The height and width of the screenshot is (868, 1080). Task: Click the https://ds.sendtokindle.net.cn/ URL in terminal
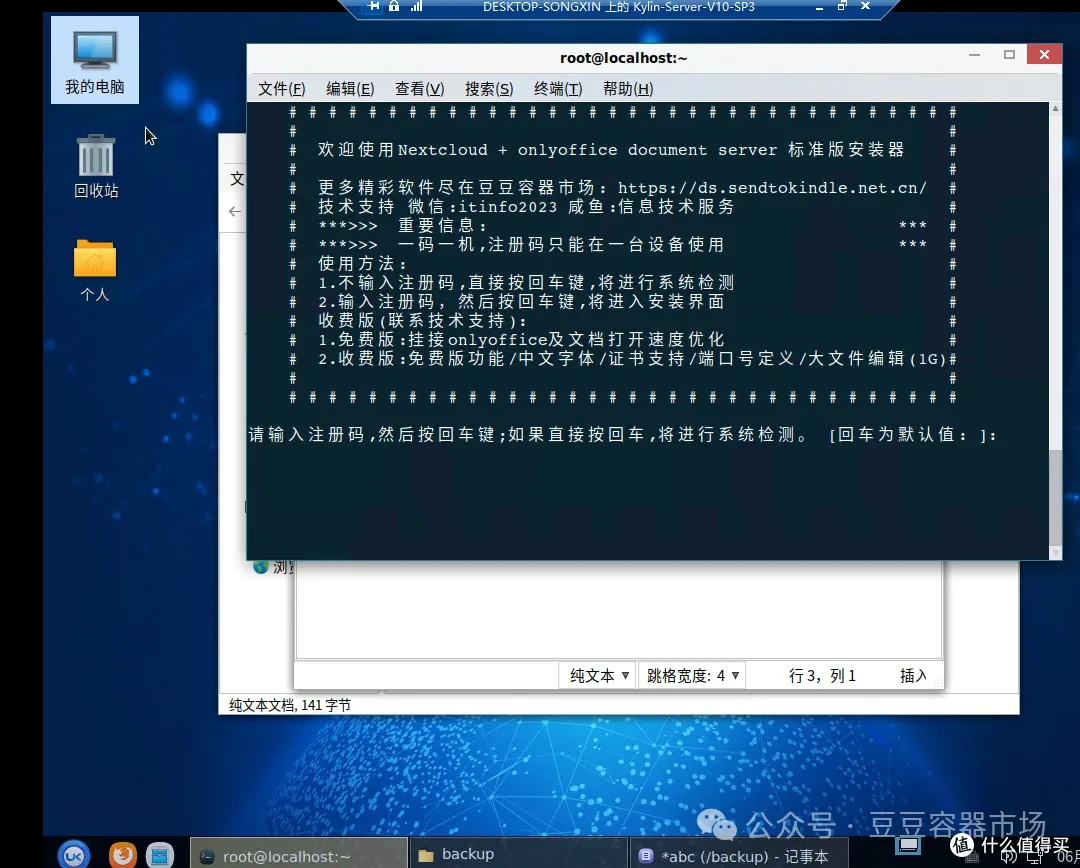click(x=772, y=188)
